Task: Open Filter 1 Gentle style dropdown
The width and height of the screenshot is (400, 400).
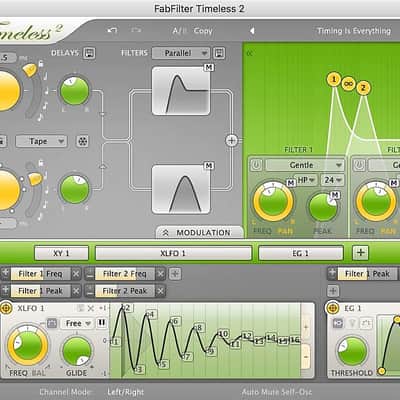Action: 304,165
